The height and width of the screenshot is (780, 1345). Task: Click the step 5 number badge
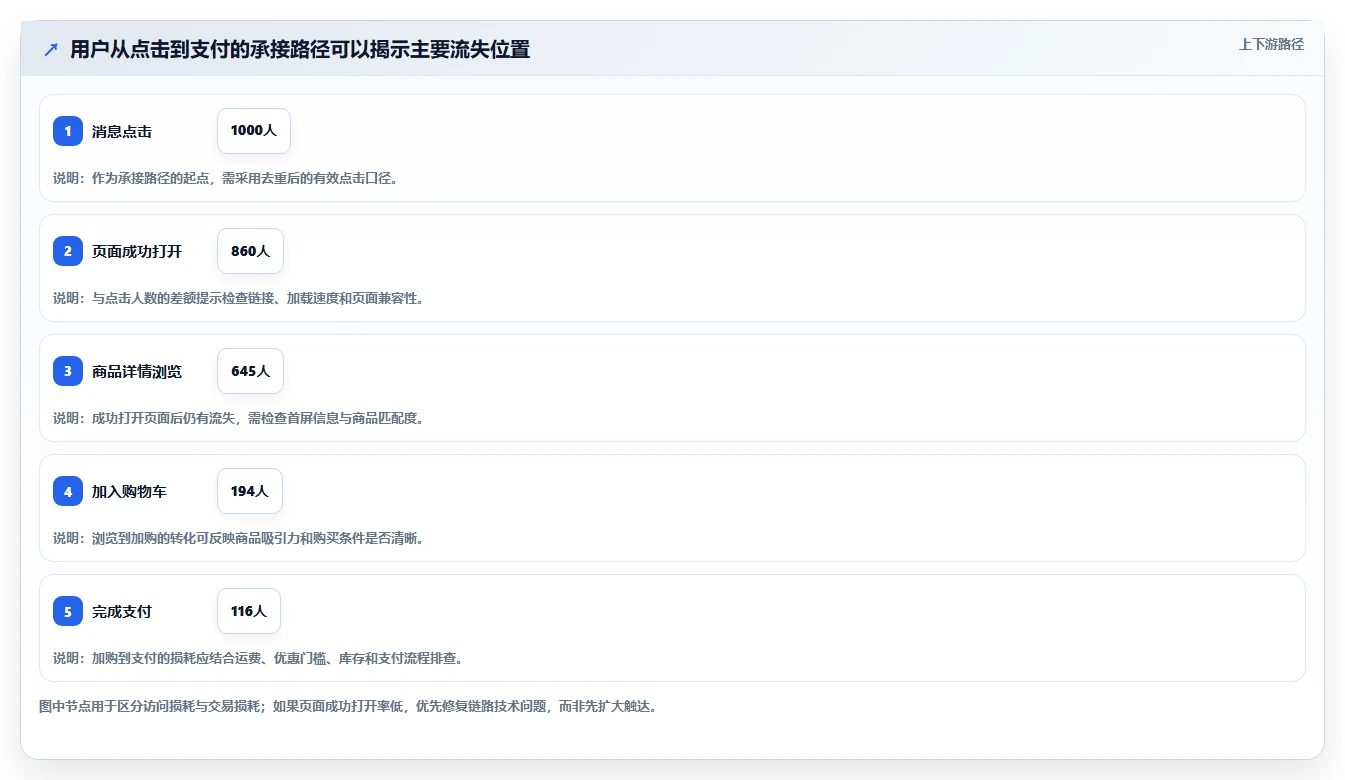68,611
